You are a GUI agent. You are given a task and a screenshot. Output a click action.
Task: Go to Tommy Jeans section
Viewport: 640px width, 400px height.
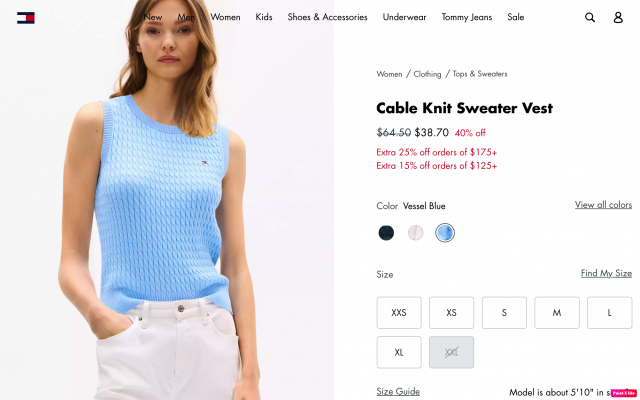467,17
